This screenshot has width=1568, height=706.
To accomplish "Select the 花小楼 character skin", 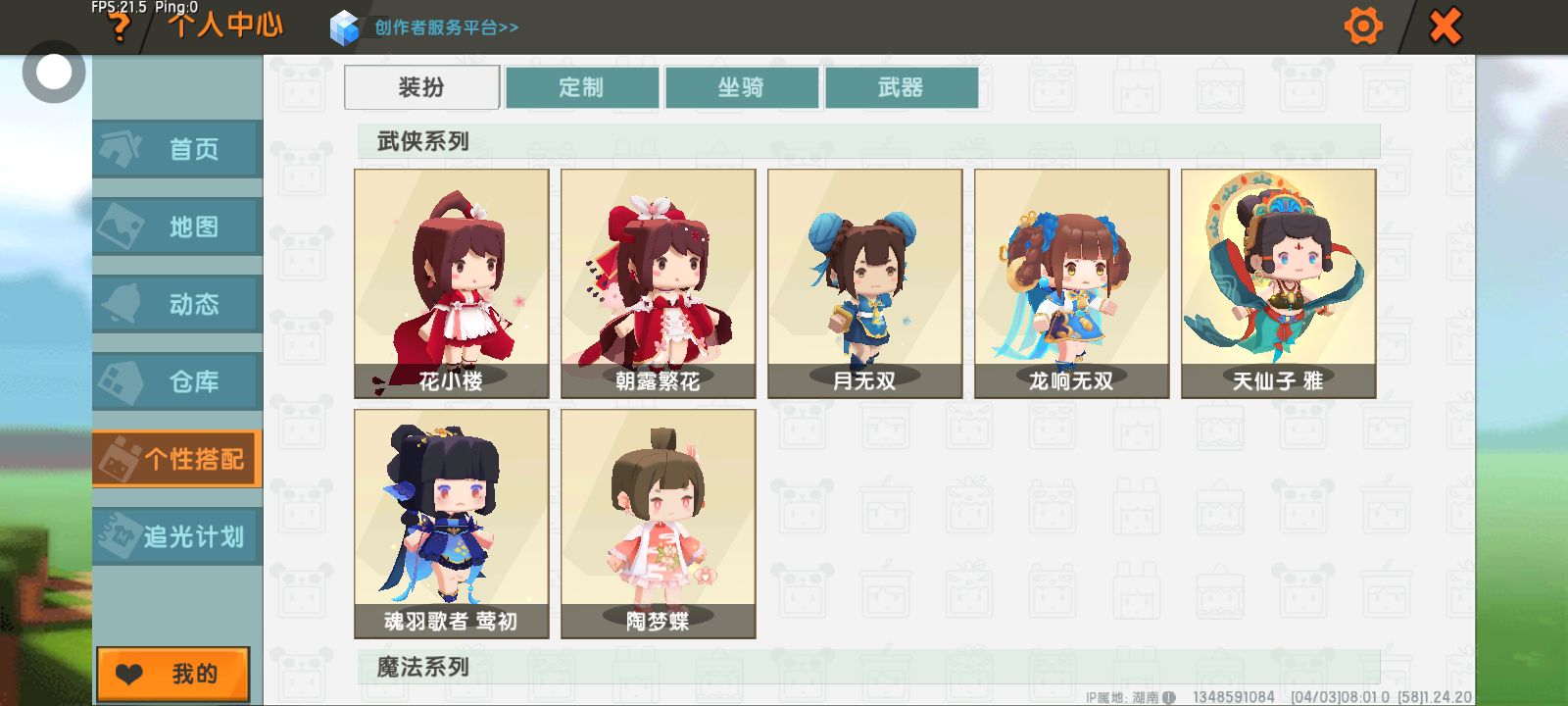I will (452, 283).
